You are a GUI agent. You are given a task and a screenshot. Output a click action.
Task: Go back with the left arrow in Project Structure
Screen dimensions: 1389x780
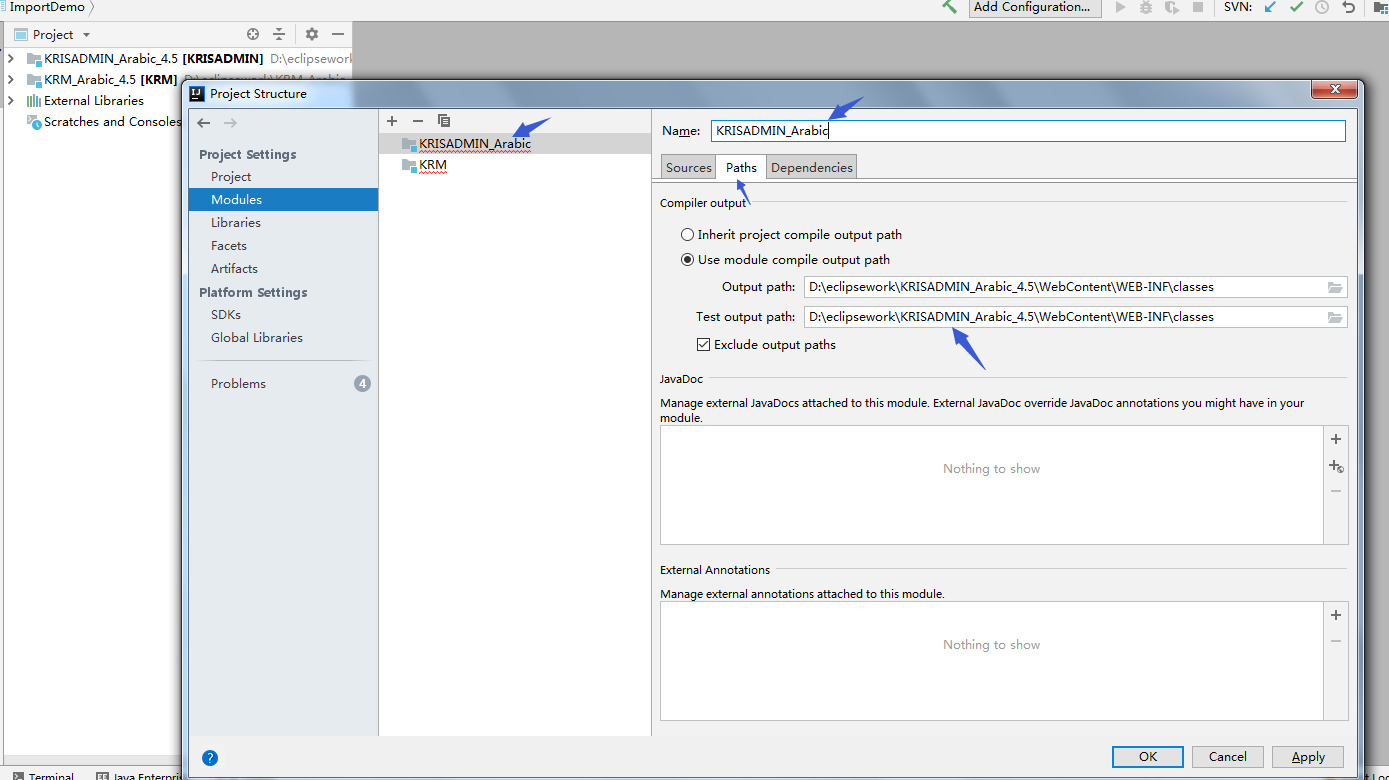[204, 122]
